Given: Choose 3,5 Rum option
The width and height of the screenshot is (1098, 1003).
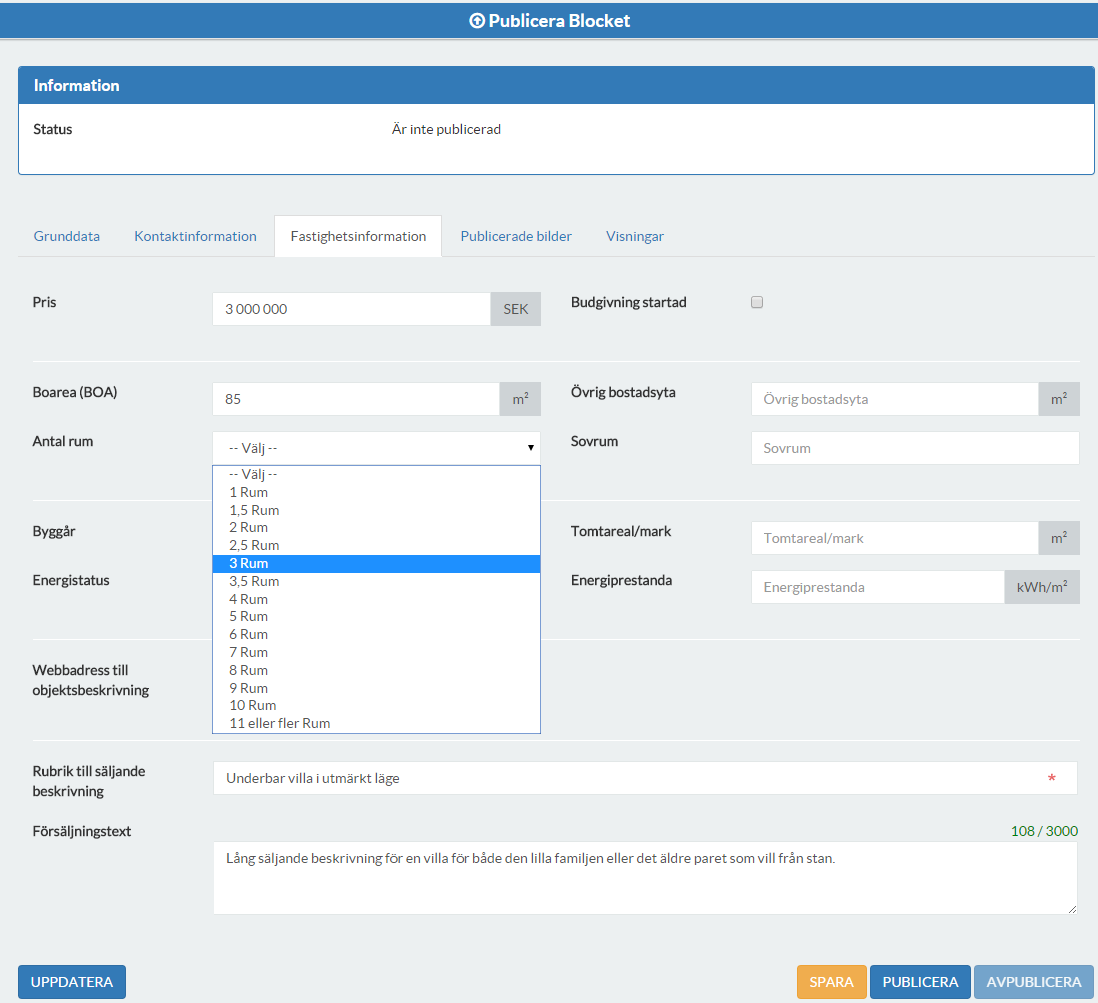Looking at the screenshot, I should 377,581.
